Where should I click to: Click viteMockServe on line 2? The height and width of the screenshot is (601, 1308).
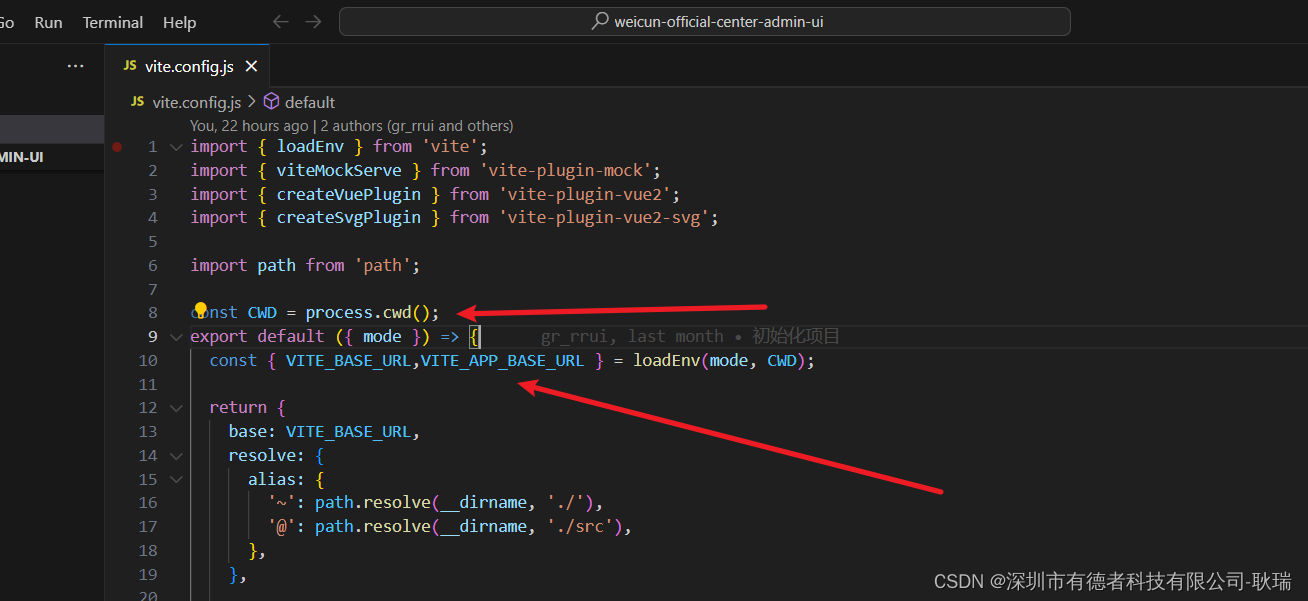pos(338,170)
